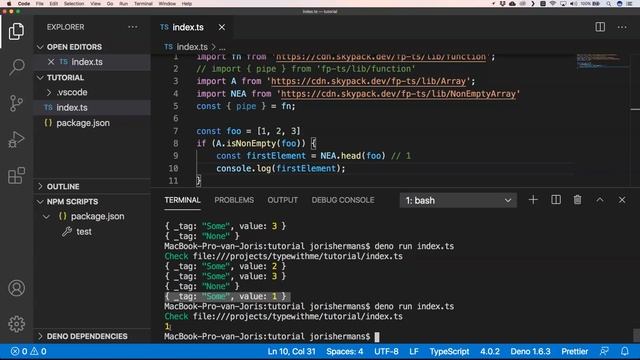Maximize the terminal panel size
The image size is (640, 360).
point(600,200)
